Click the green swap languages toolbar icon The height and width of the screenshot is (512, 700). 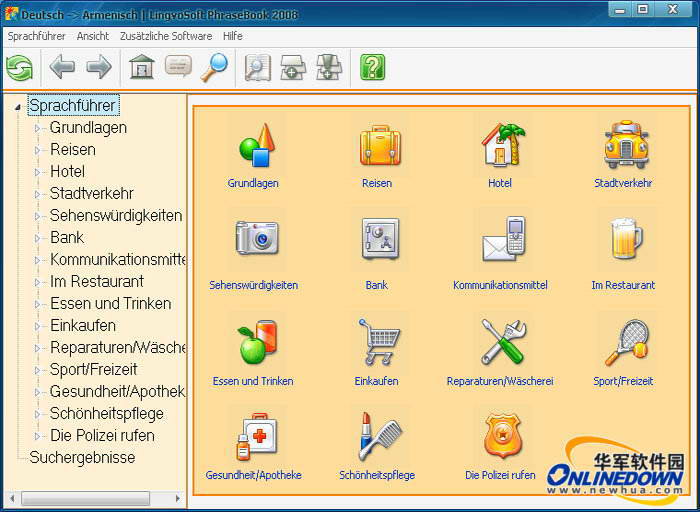pos(19,68)
